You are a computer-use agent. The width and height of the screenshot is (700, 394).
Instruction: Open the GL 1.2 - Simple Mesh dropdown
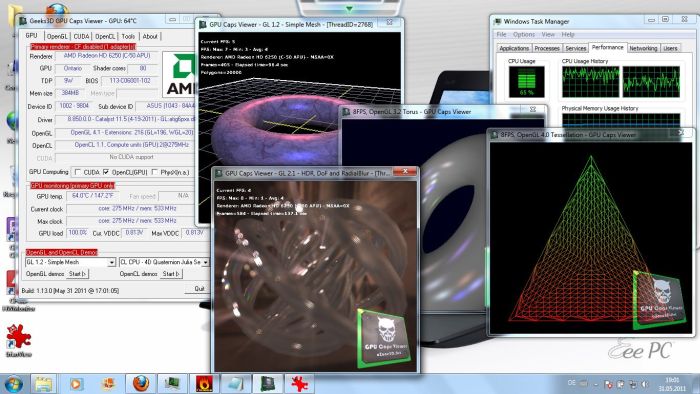[71, 262]
